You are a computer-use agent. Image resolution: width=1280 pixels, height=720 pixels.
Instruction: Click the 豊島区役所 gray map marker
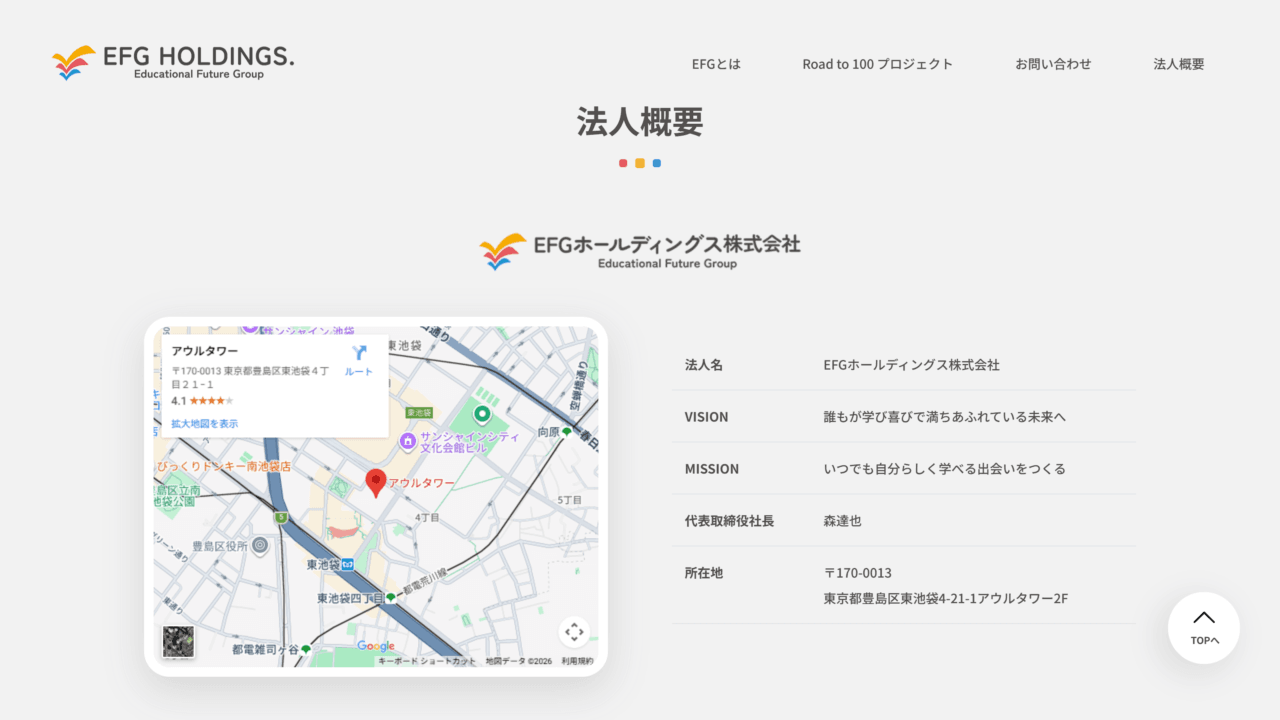(x=260, y=545)
